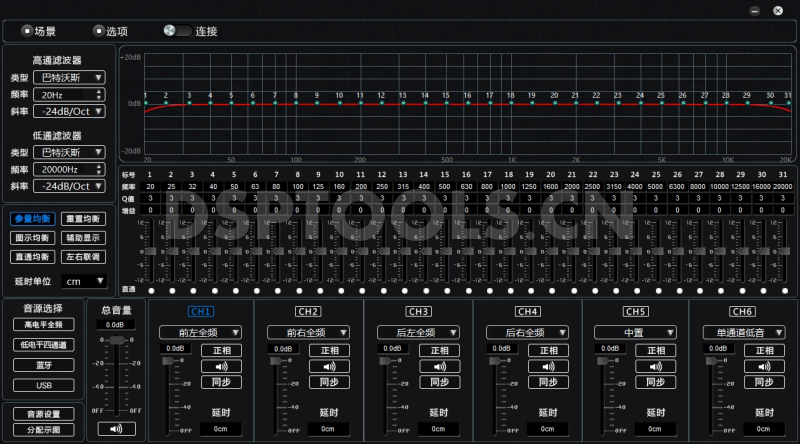Screen dimensions: 800x444
Task: Click the 图示均衡 button
Action: tap(32, 238)
